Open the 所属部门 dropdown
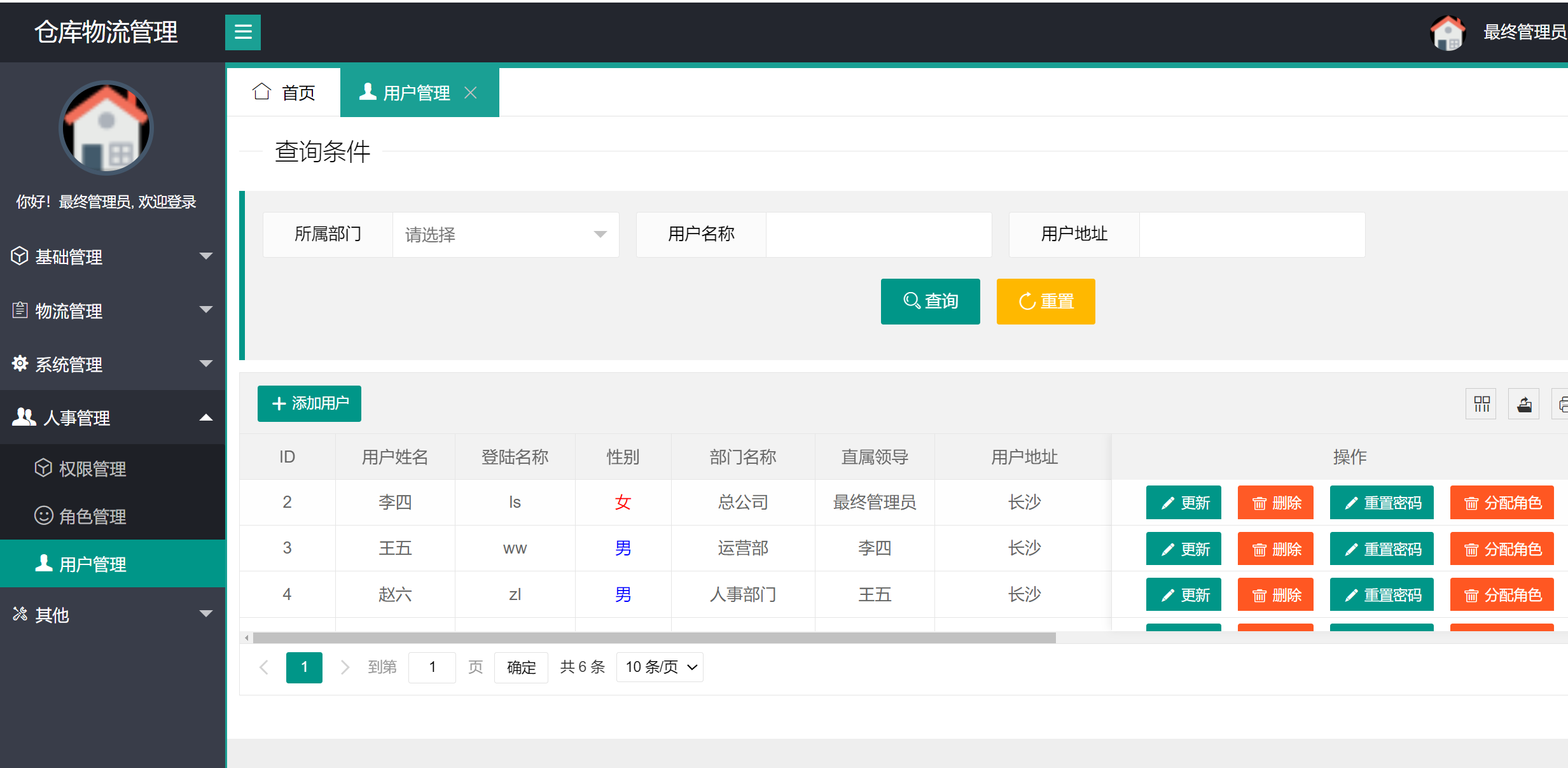 [x=506, y=235]
